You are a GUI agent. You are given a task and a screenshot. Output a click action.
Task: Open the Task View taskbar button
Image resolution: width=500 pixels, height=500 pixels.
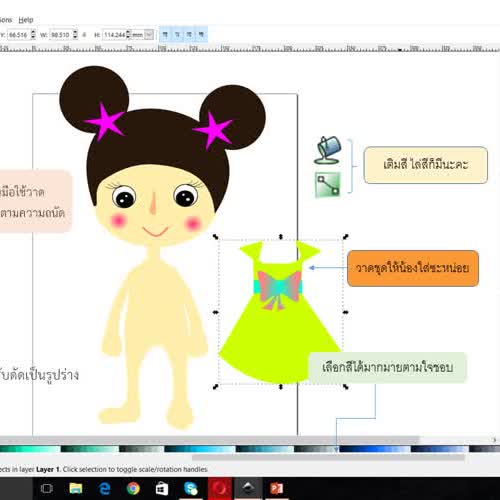46,489
